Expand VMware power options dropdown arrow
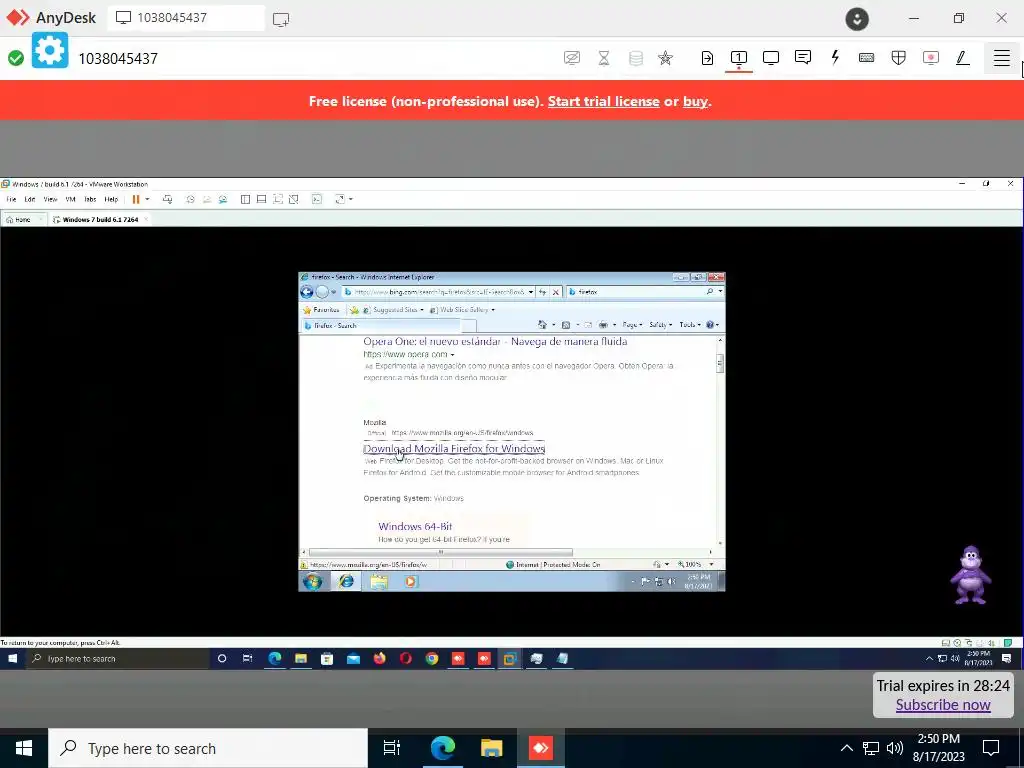 pyautogui.click(x=147, y=199)
